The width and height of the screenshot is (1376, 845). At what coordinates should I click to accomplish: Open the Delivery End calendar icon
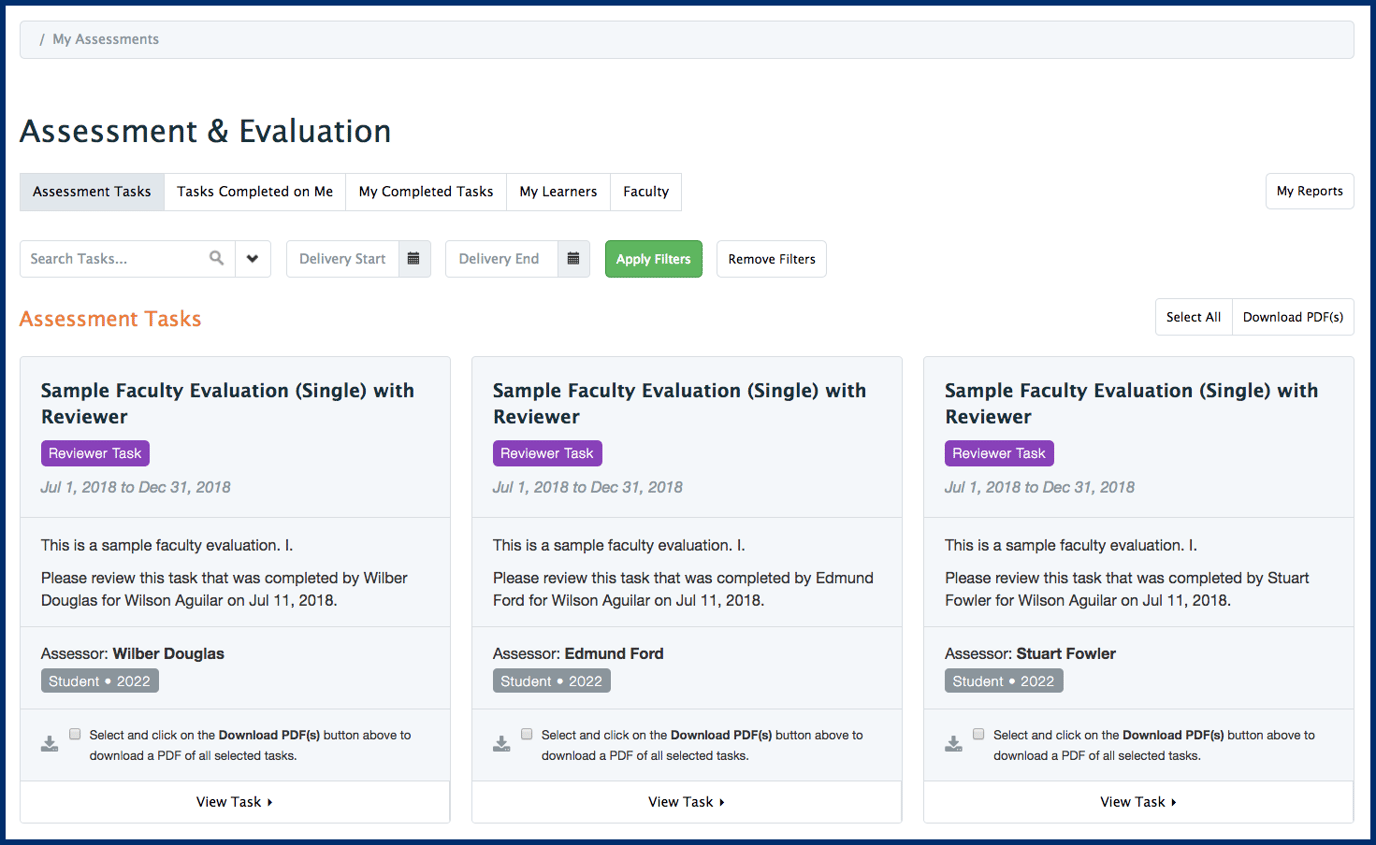[573, 258]
